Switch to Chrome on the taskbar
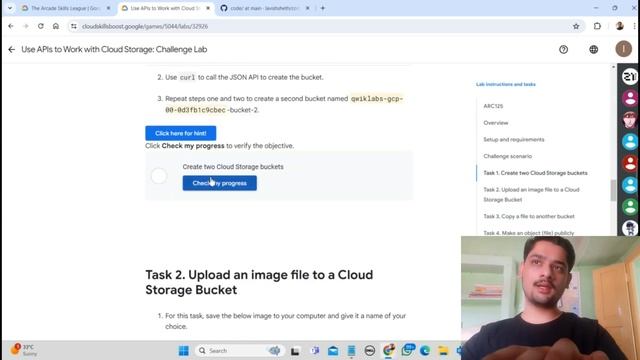Screen dimensions: 640x360 point(389,350)
